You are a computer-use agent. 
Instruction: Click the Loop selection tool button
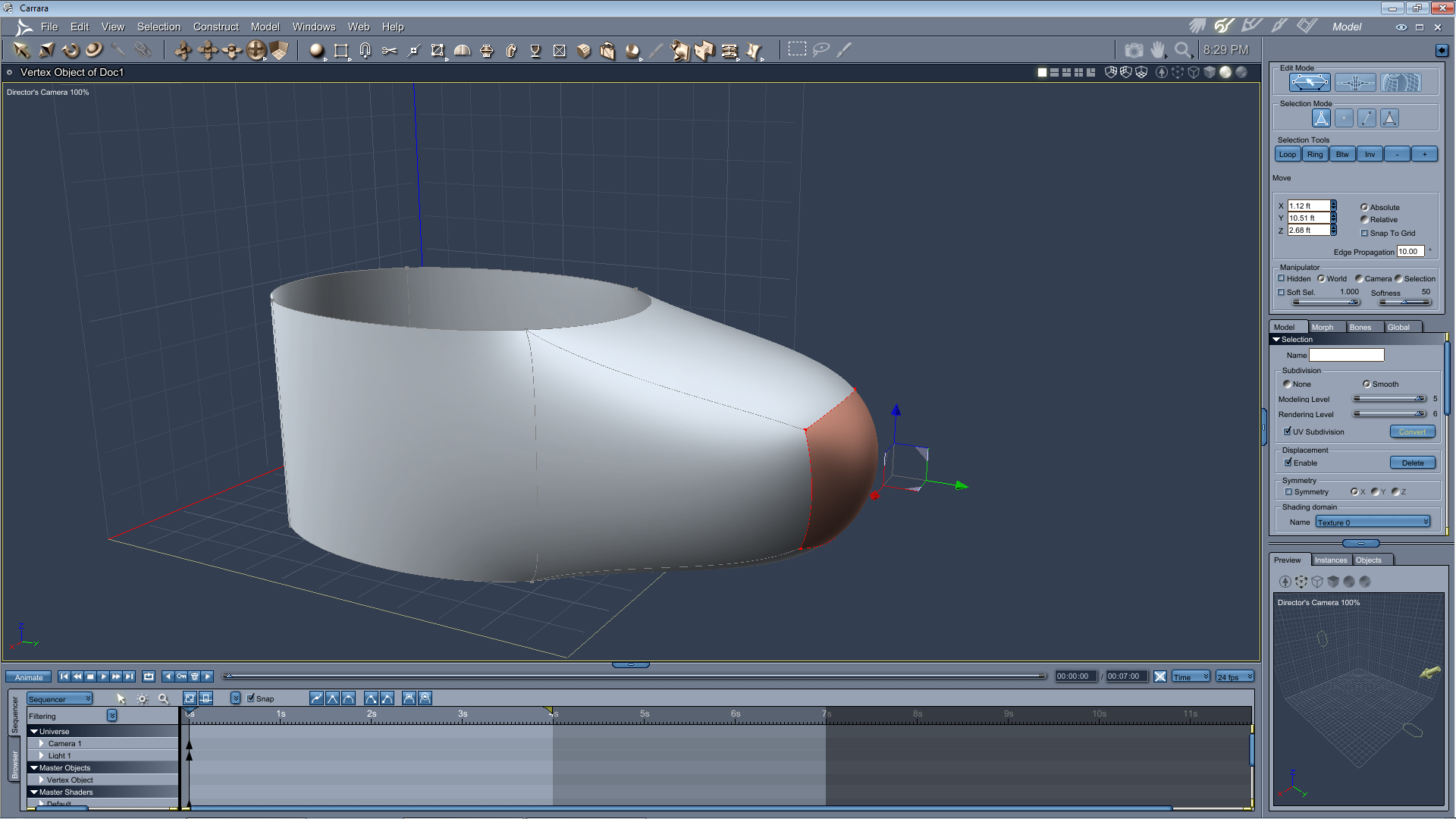pyautogui.click(x=1288, y=154)
